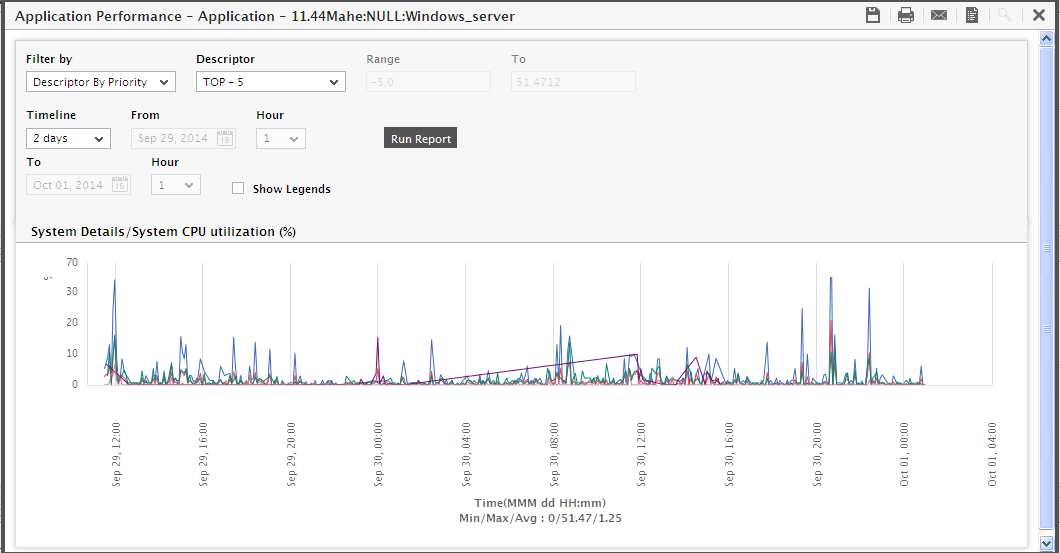Click the magnifier zoom icon in header
Image resolution: width=1060 pixels, height=553 pixels.
click(1005, 15)
